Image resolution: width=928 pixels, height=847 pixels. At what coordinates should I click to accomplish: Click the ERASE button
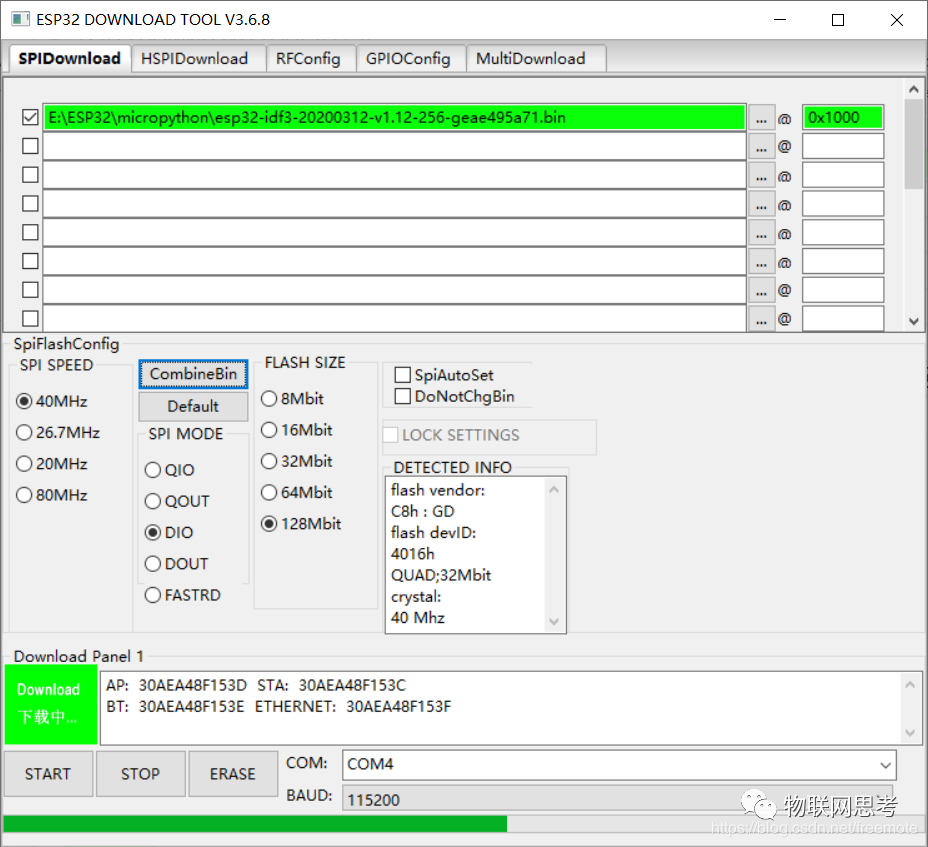tap(233, 774)
